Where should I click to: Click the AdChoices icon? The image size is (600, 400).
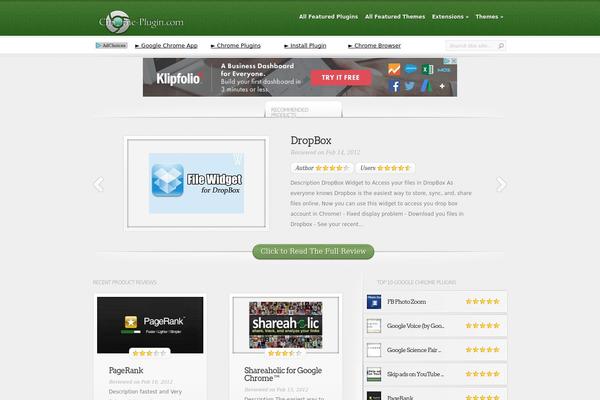111,46
